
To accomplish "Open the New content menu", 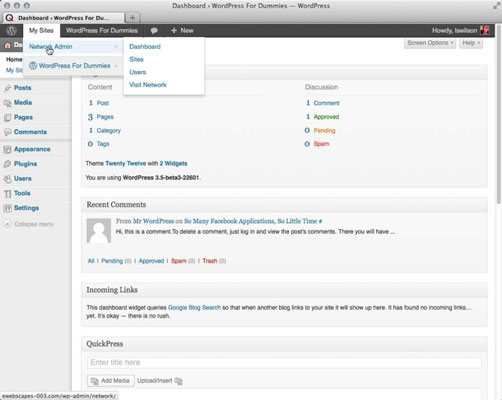I will (x=182, y=31).
